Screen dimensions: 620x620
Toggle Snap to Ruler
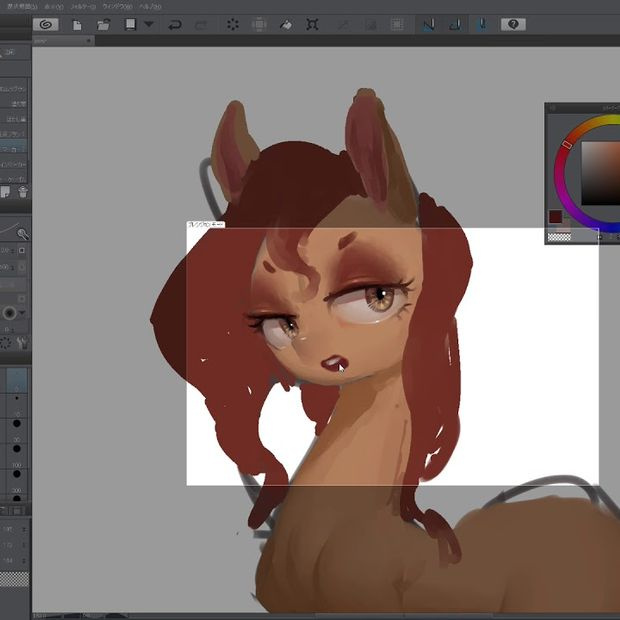429,25
